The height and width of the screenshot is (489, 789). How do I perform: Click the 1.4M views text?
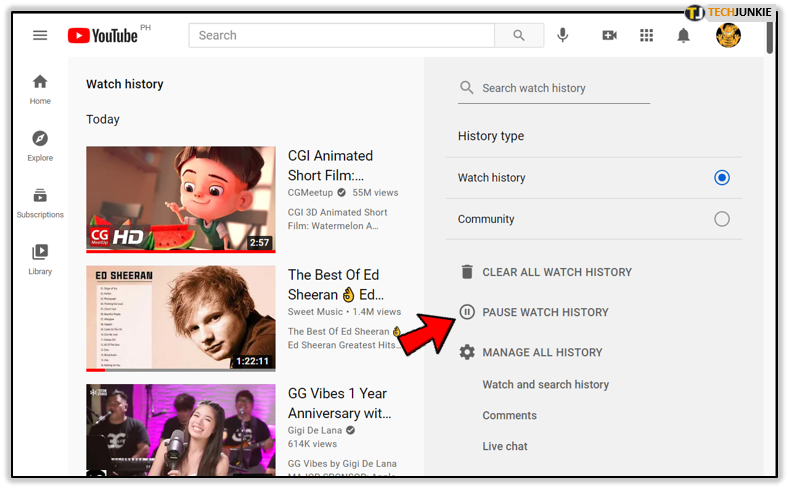click(x=376, y=312)
